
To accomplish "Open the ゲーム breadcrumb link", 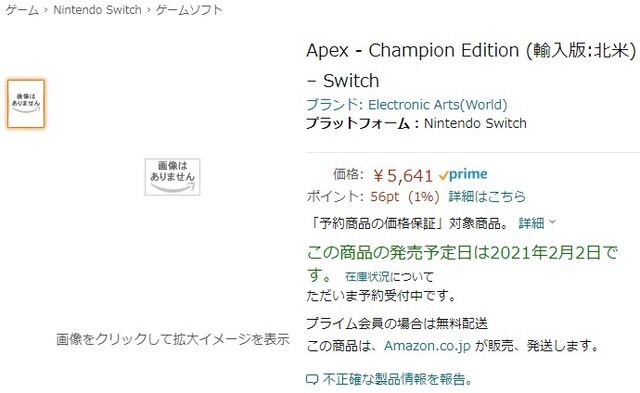I will 22,10.
